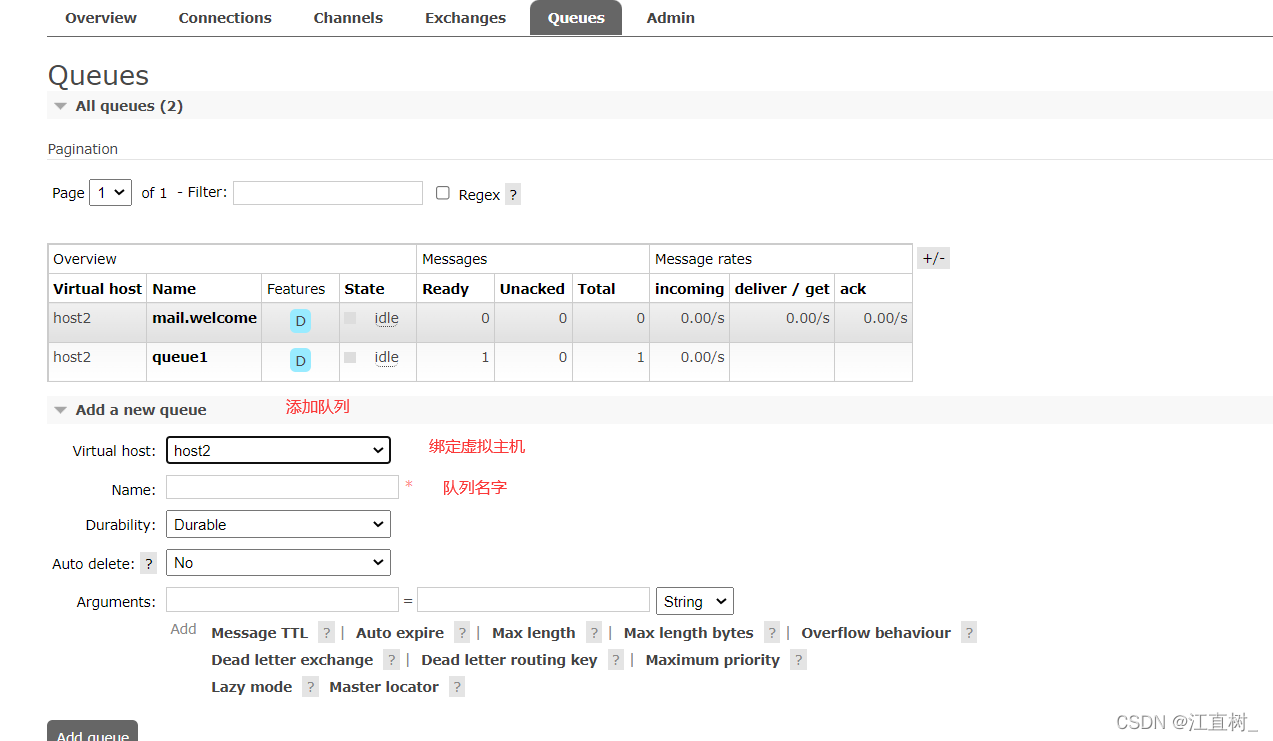The width and height of the screenshot is (1273, 741).
Task: Open the Lazy mode help icon
Action: [311, 686]
